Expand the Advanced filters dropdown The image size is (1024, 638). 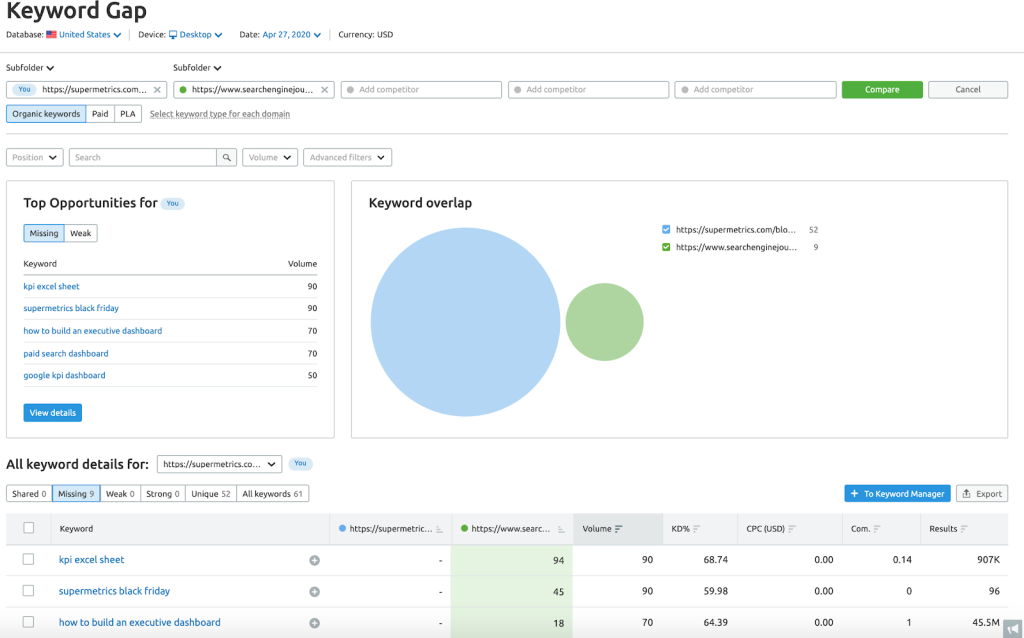[x=347, y=157]
